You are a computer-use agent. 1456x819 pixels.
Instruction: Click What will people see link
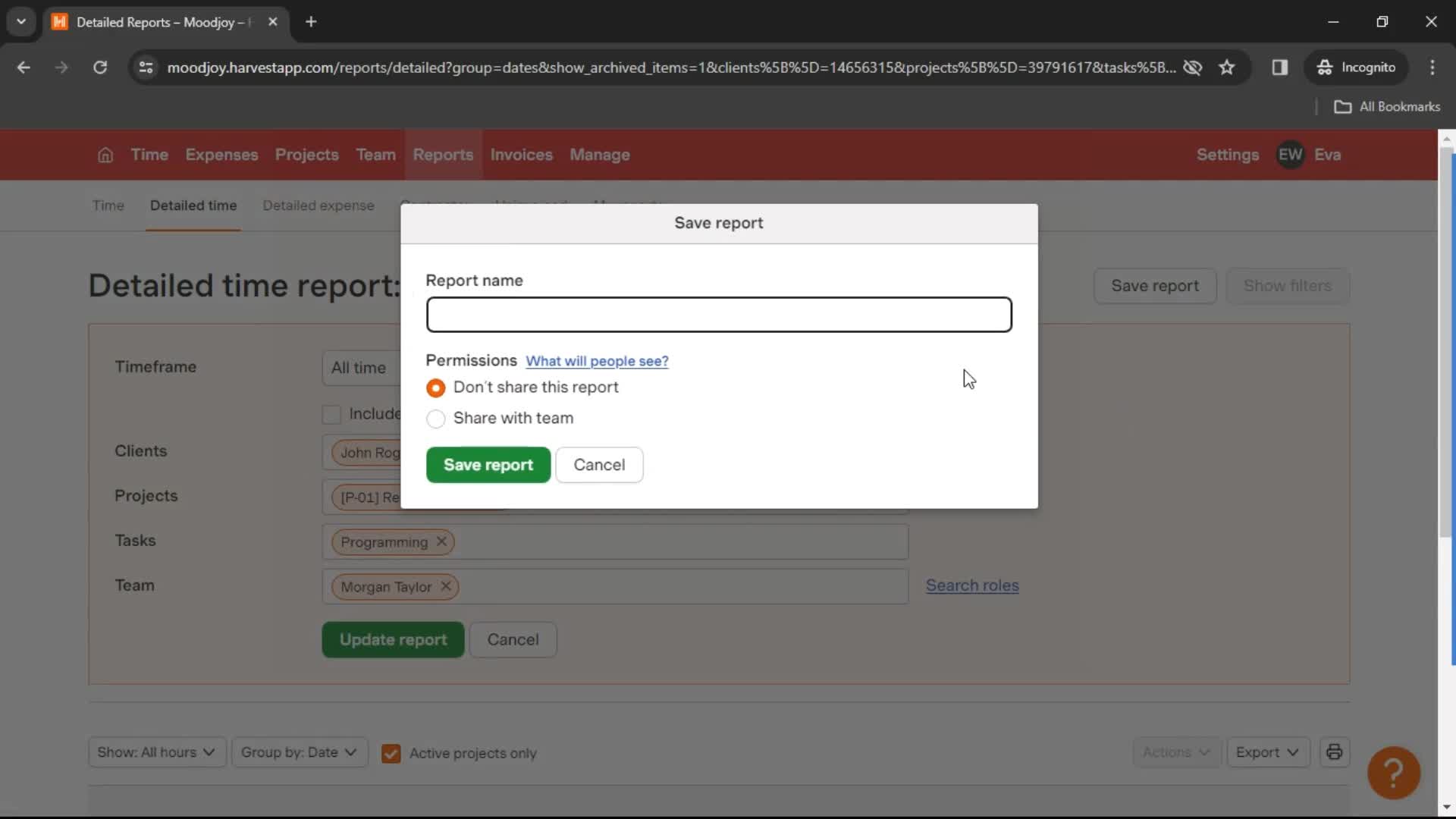pos(598,360)
